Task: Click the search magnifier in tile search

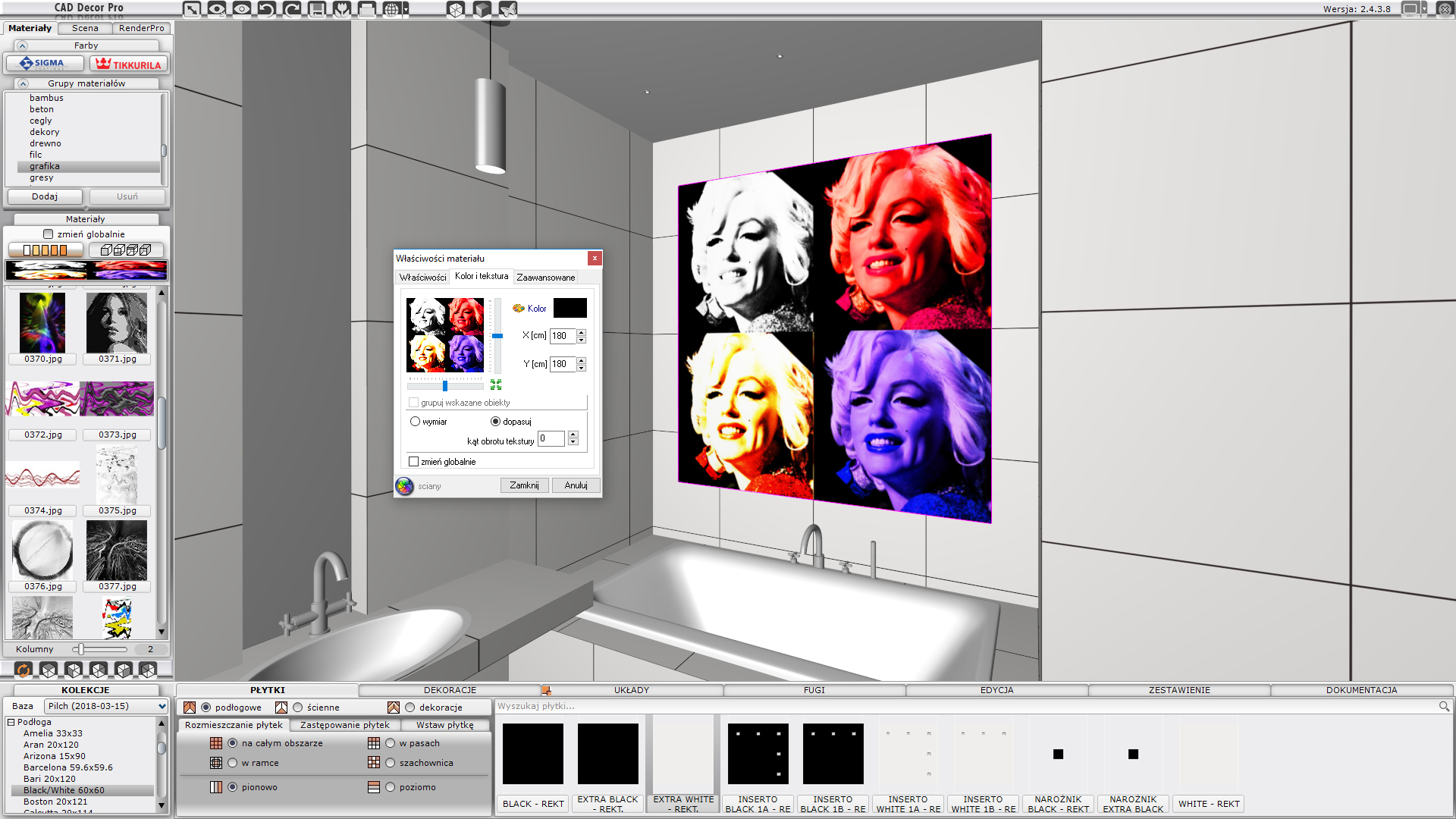Action: [x=1444, y=706]
